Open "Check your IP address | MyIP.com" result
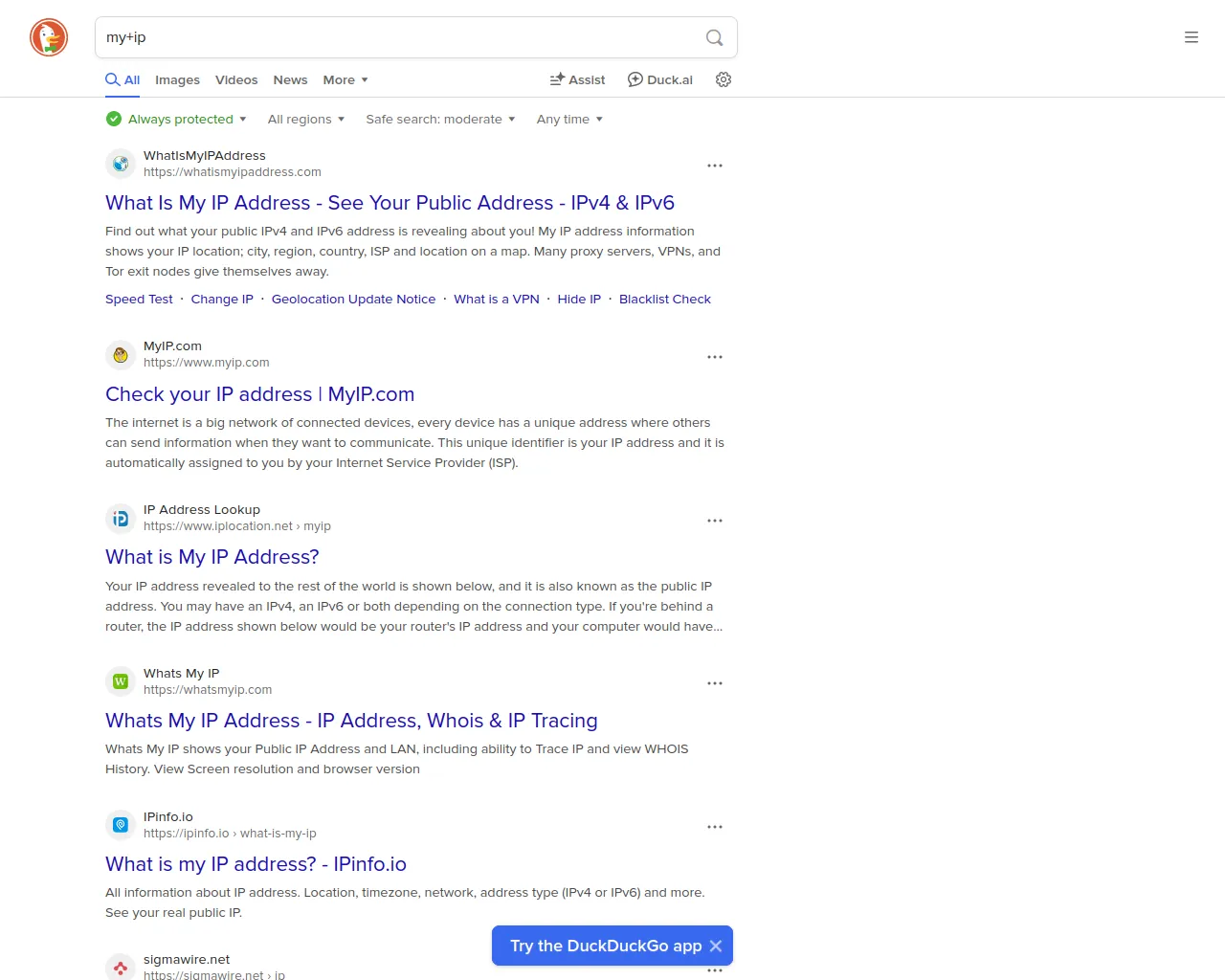Screen dimensions: 1225x980 259,394
